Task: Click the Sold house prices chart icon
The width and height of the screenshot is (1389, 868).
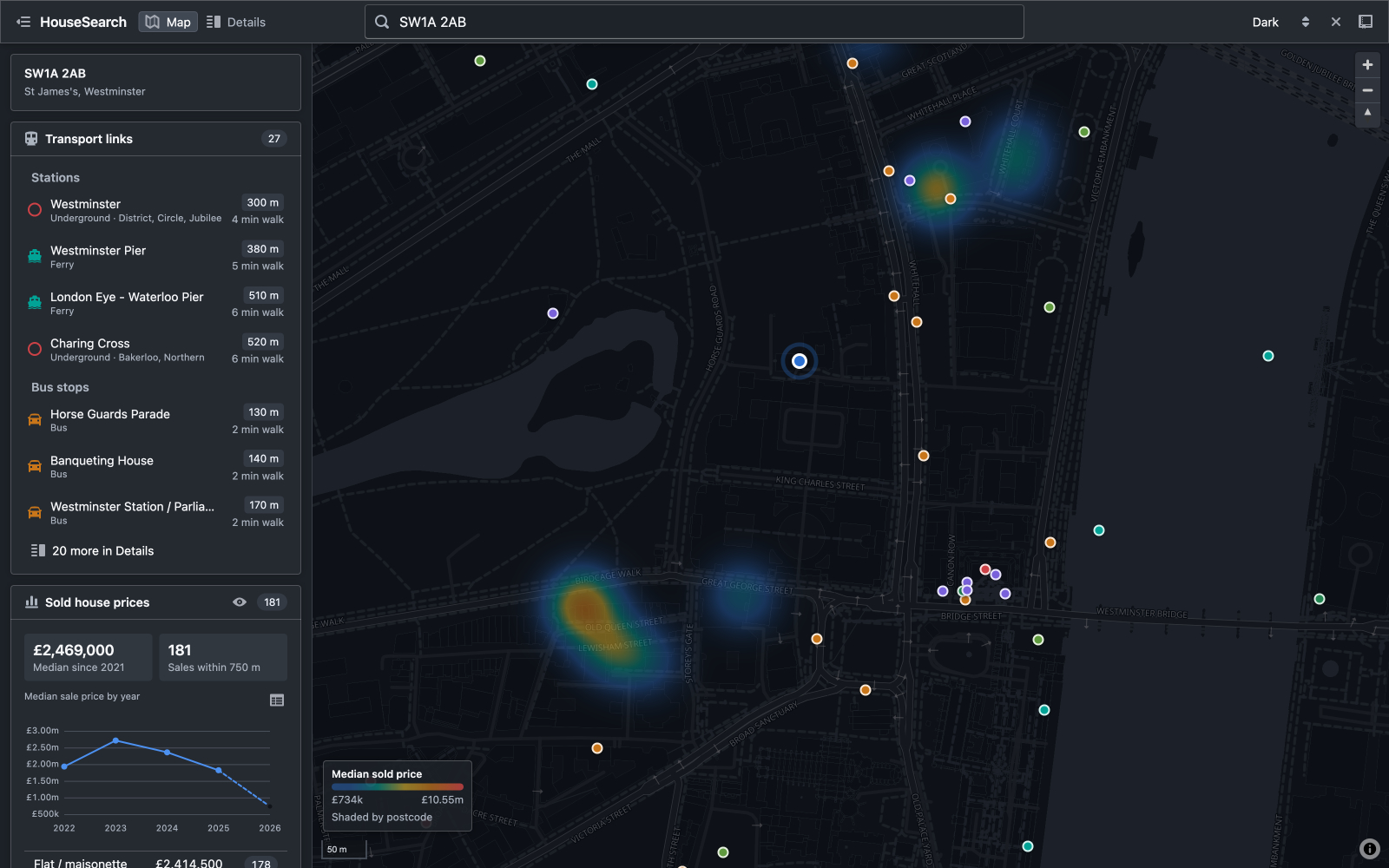Action: 31,602
